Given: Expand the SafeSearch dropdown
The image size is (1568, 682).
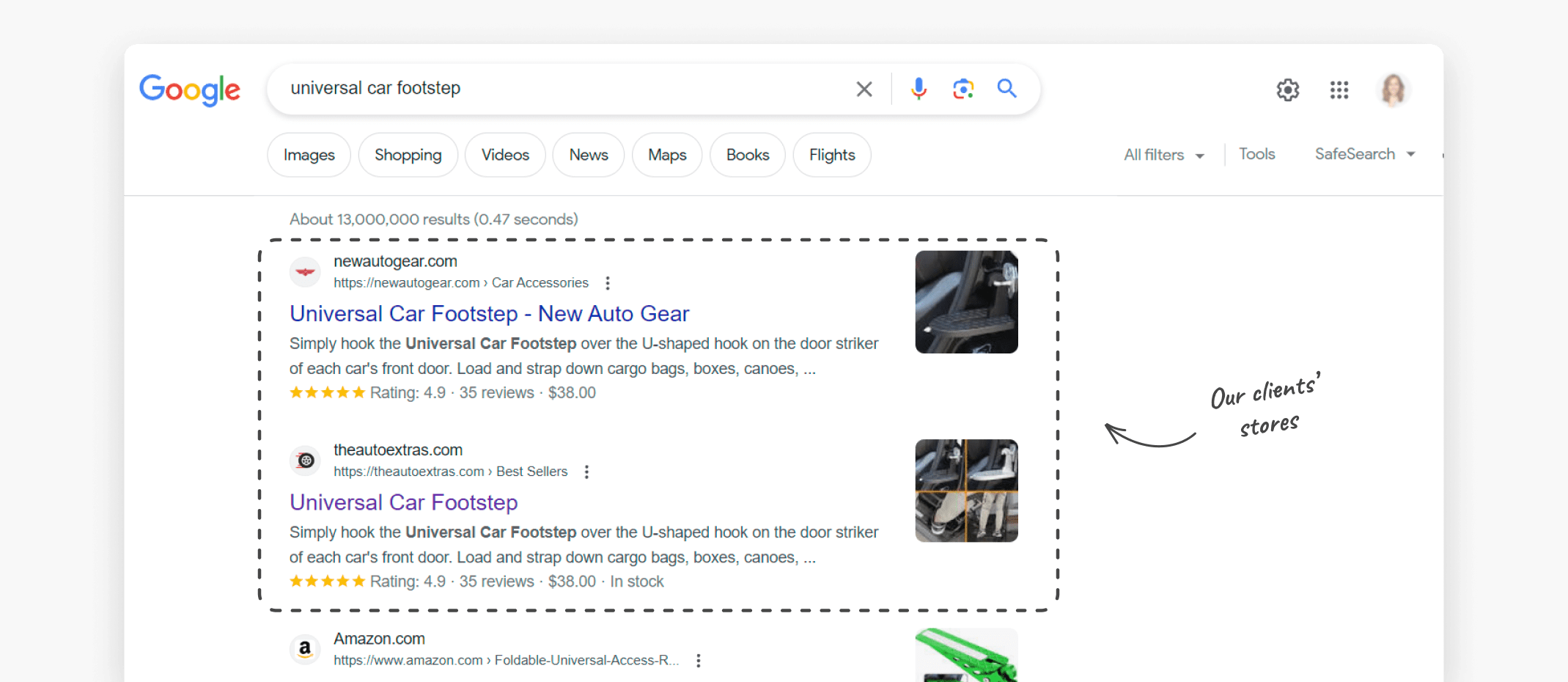Looking at the screenshot, I should coord(1363,155).
